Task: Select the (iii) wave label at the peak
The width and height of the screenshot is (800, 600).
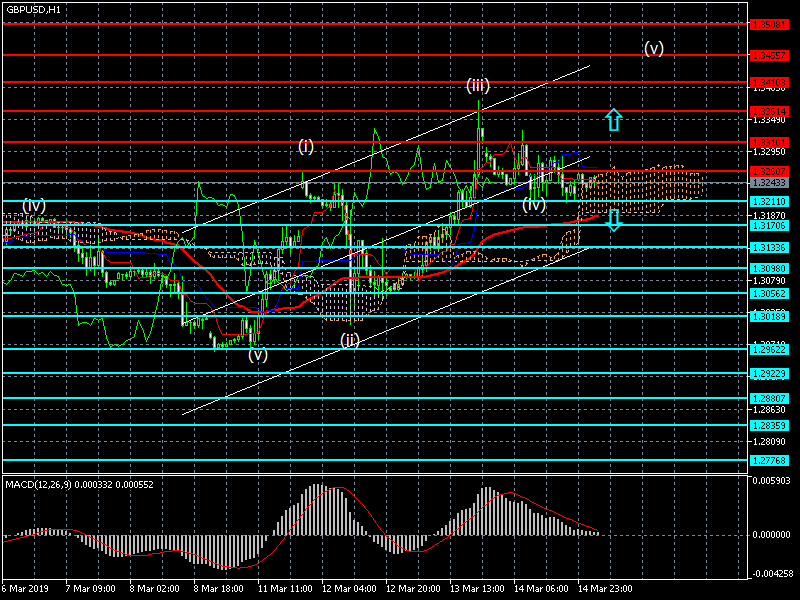Action: 478,86
